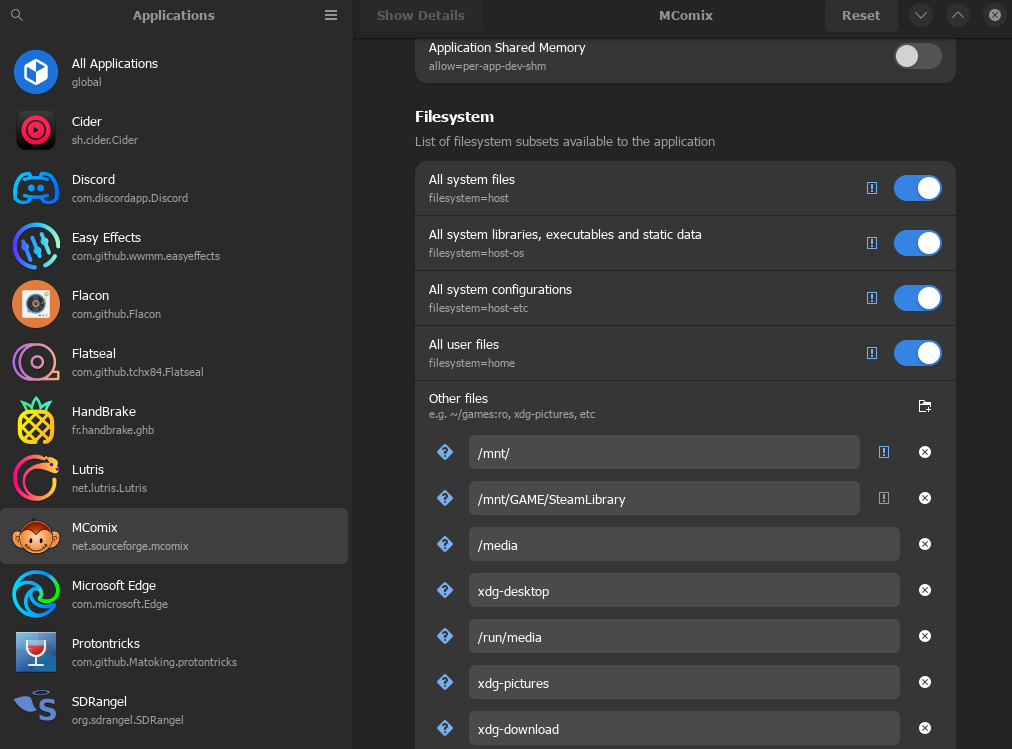Click warning icon next to All system files
Screen dimensions: 1012x749
pos(872,188)
